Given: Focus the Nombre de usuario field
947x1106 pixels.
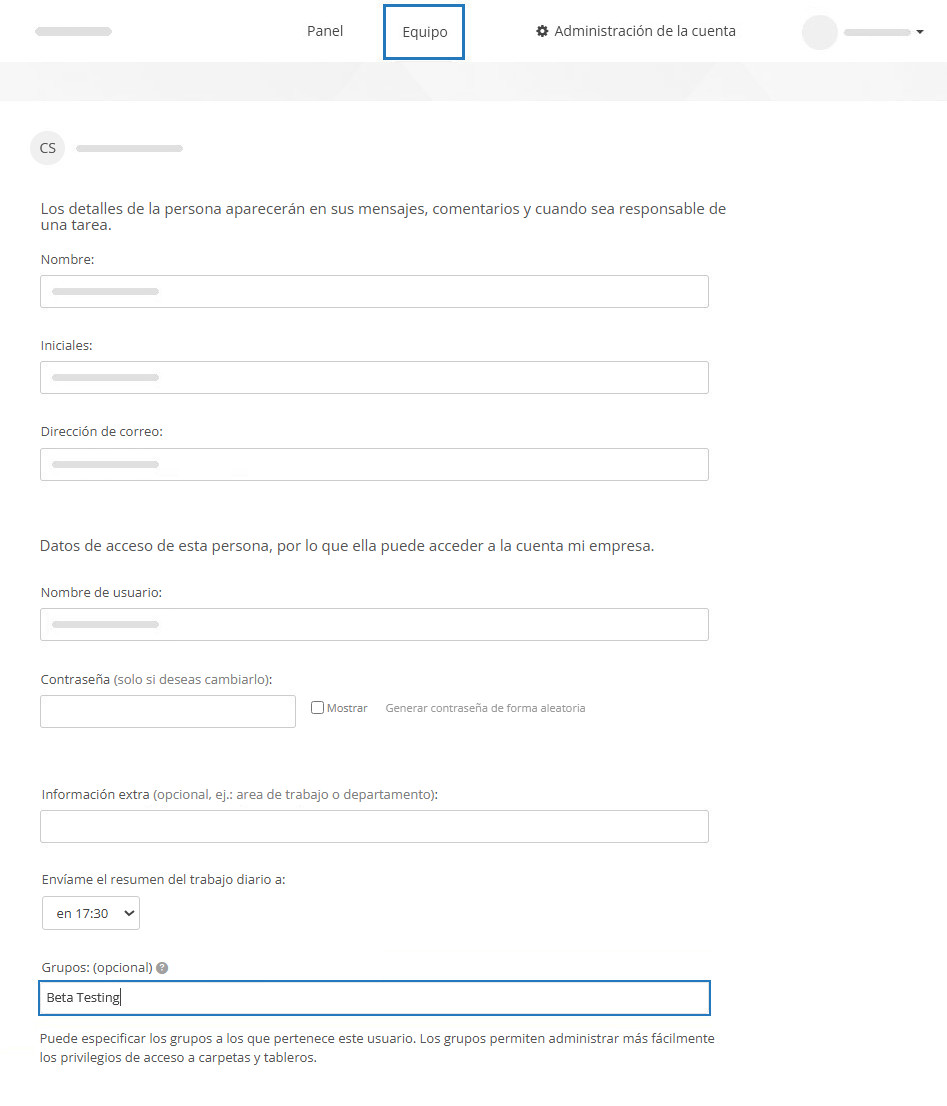Looking at the screenshot, I should click(x=374, y=624).
